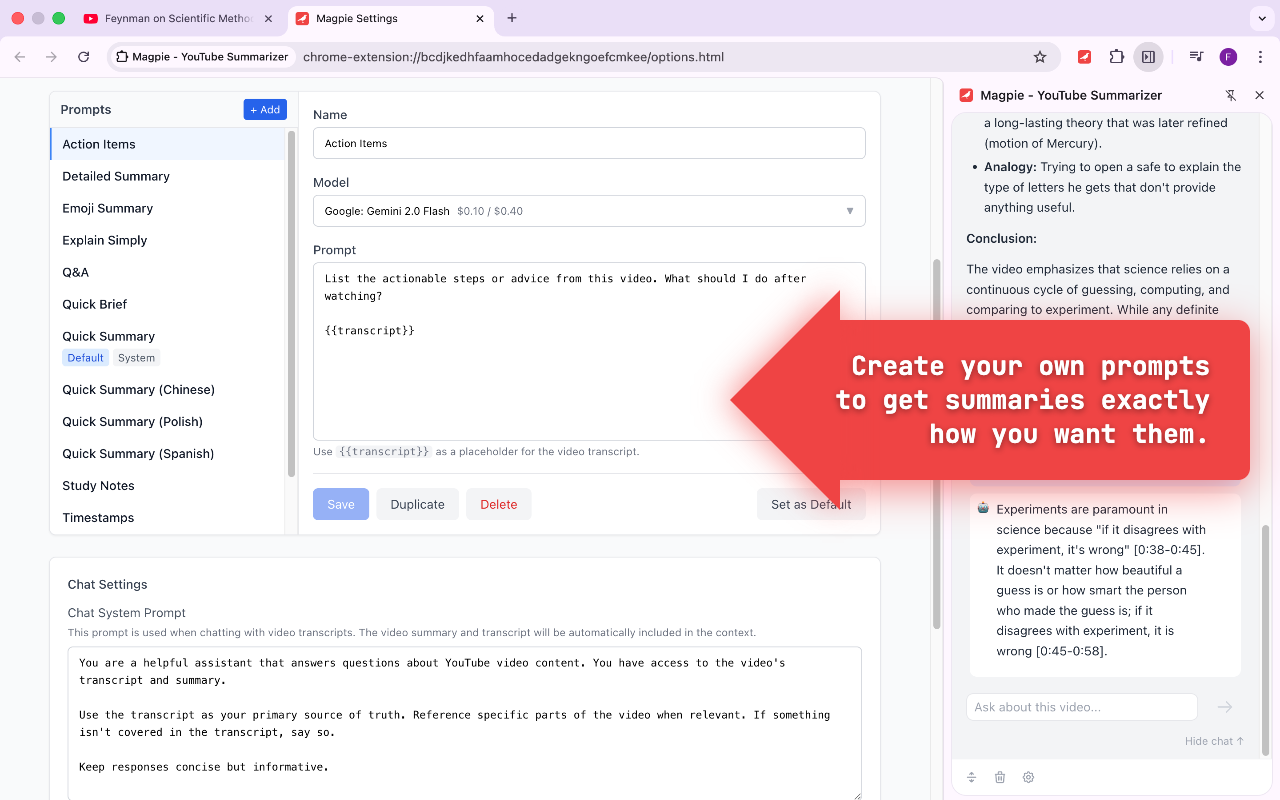
Task: Click the red Delete button
Action: 499,504
